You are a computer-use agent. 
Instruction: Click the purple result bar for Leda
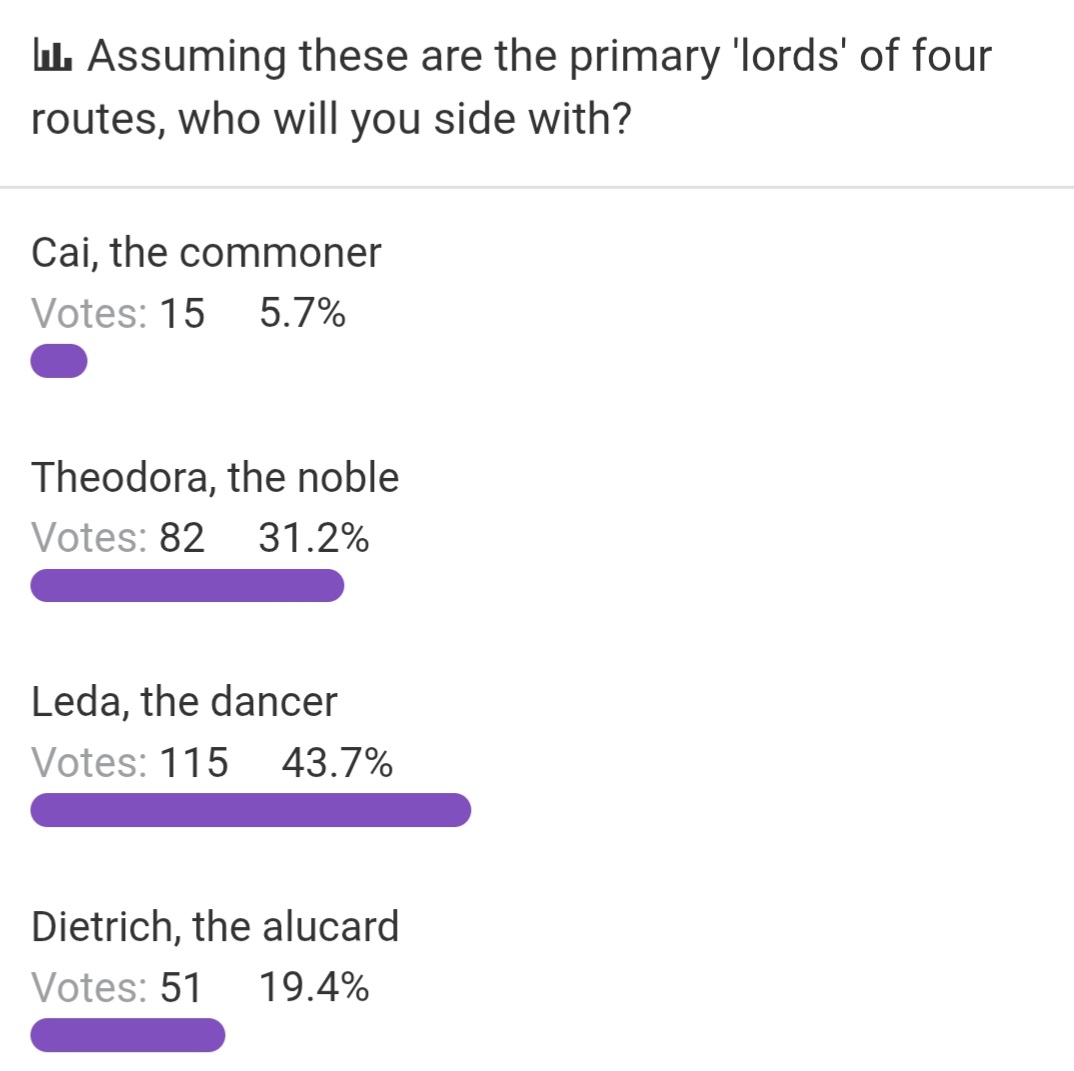251,810
